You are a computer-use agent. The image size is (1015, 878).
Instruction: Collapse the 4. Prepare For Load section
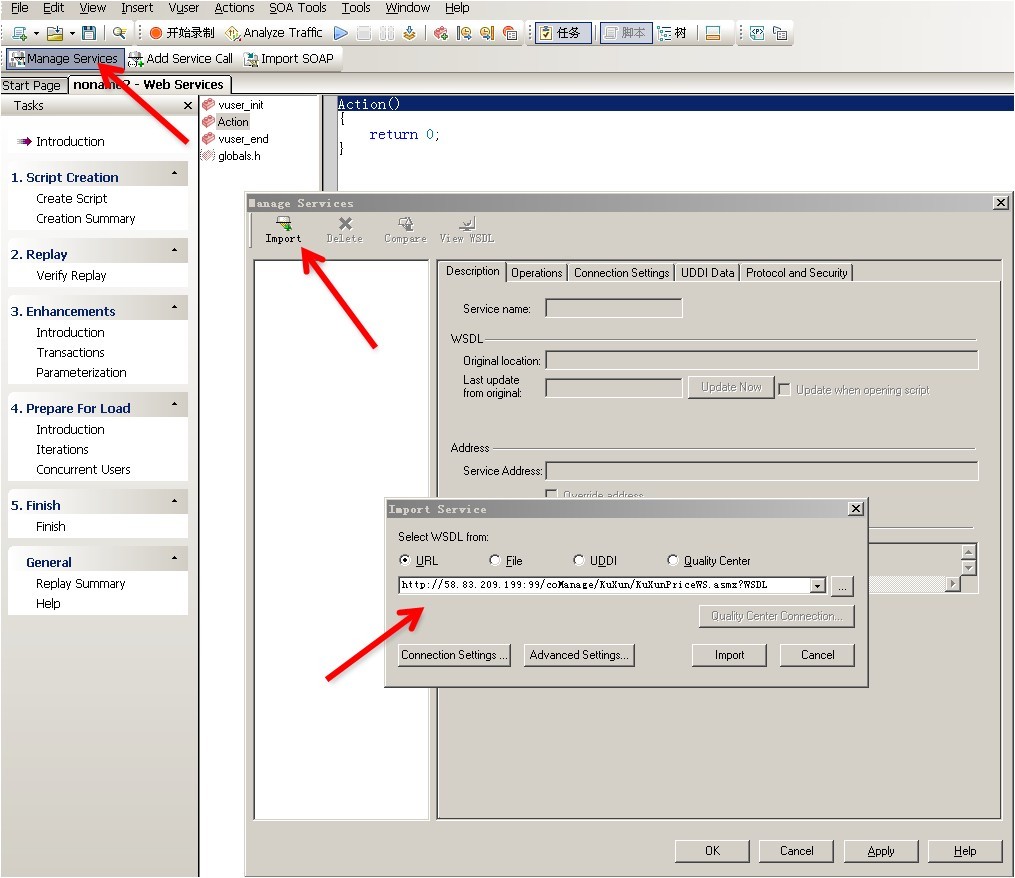point(174,404)
